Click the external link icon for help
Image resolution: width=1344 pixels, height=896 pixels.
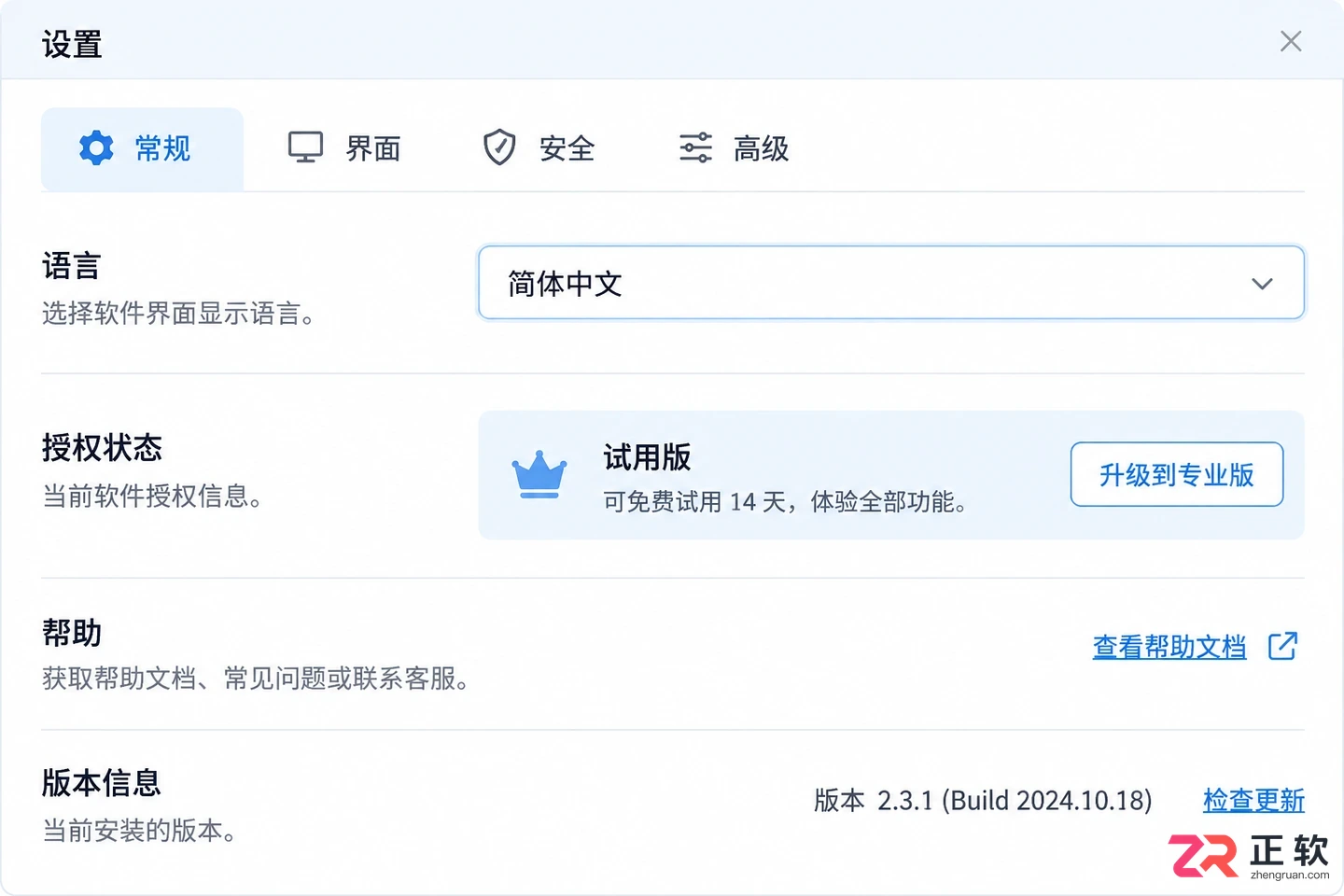click(x=1283, y=646)
